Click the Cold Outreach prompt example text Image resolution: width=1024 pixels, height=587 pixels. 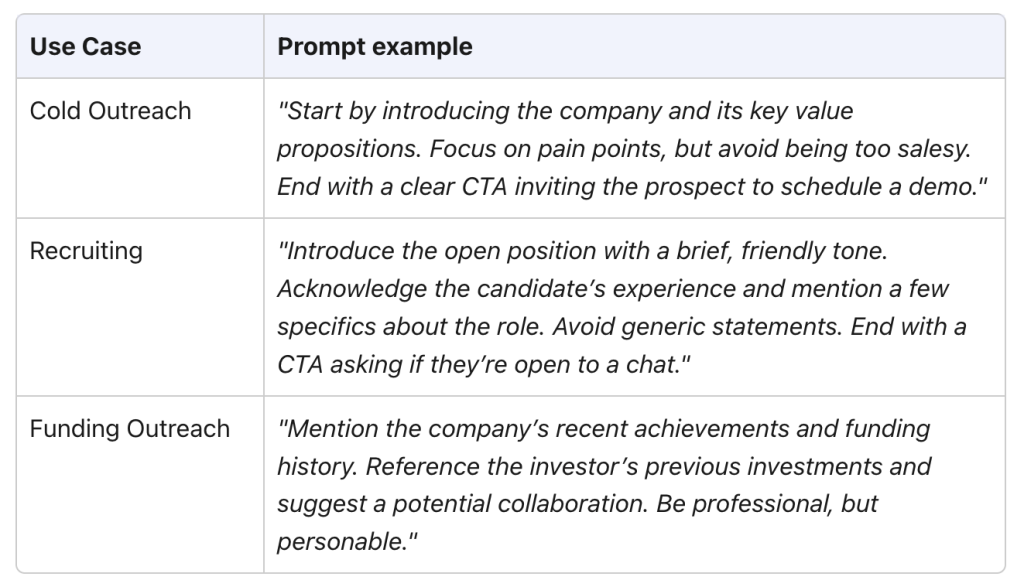coord(632,148)
